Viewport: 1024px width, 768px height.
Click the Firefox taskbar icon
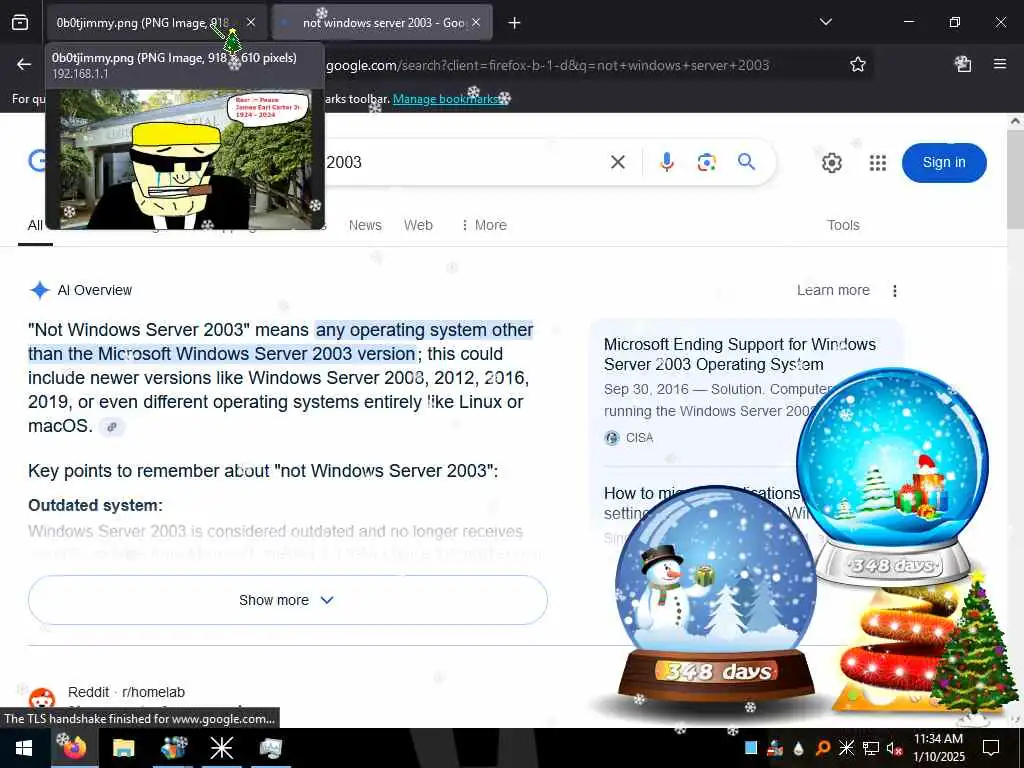point(75,748)
